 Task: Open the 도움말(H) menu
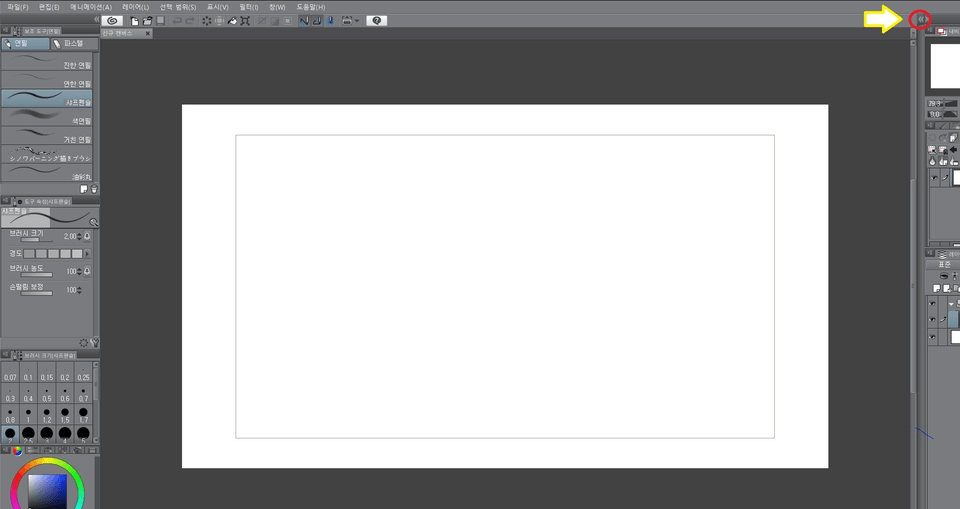point(310,7)
